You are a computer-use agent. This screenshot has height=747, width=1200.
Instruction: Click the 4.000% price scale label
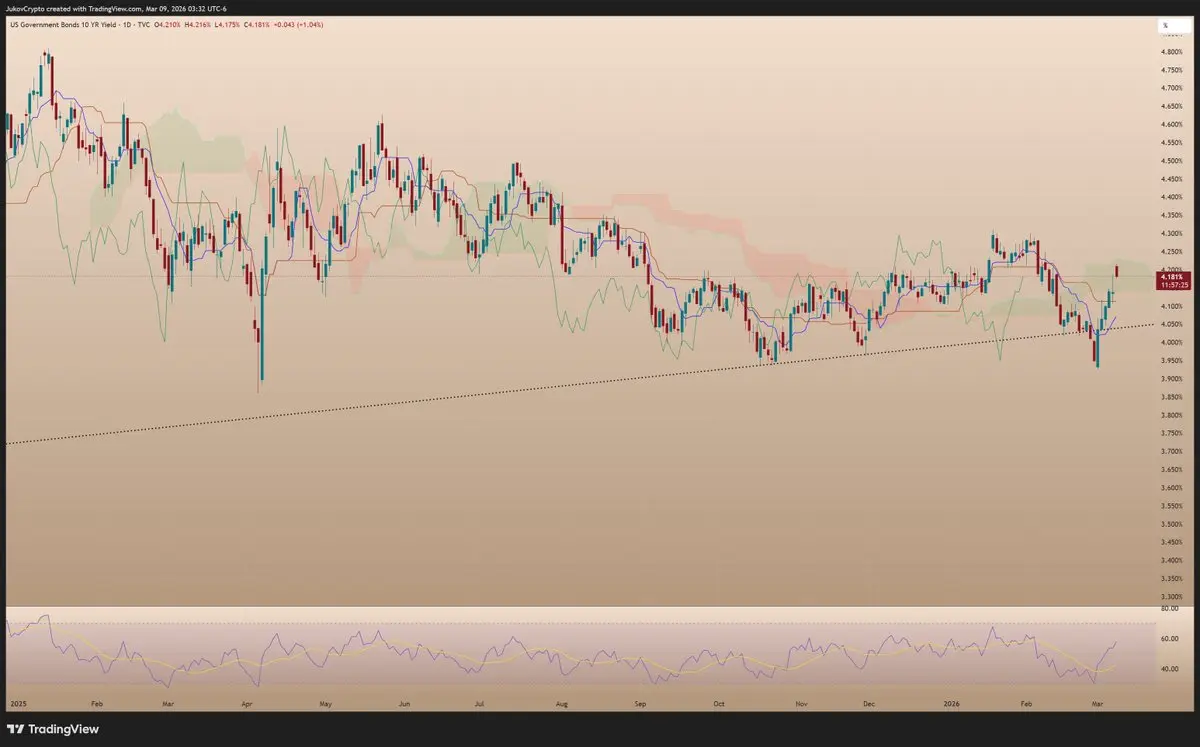1173,342
